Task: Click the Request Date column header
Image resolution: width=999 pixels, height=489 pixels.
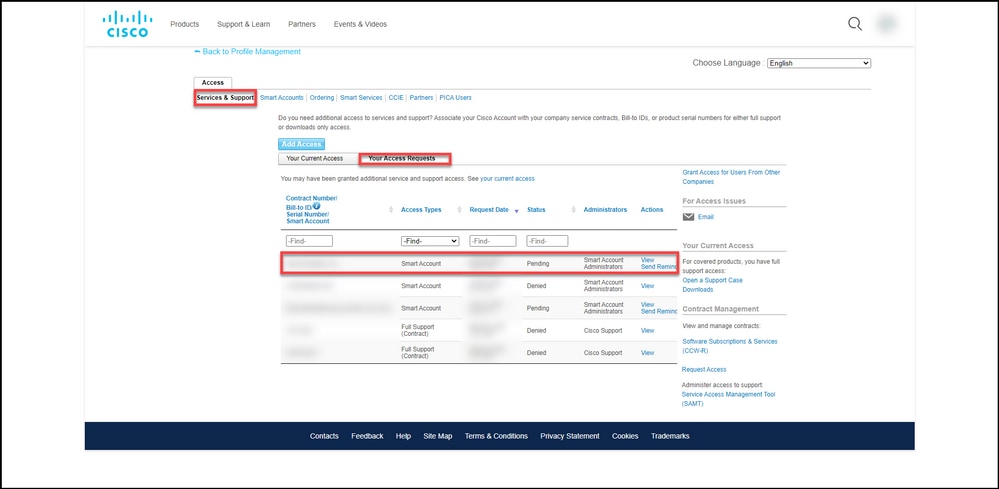Action: 489,209
